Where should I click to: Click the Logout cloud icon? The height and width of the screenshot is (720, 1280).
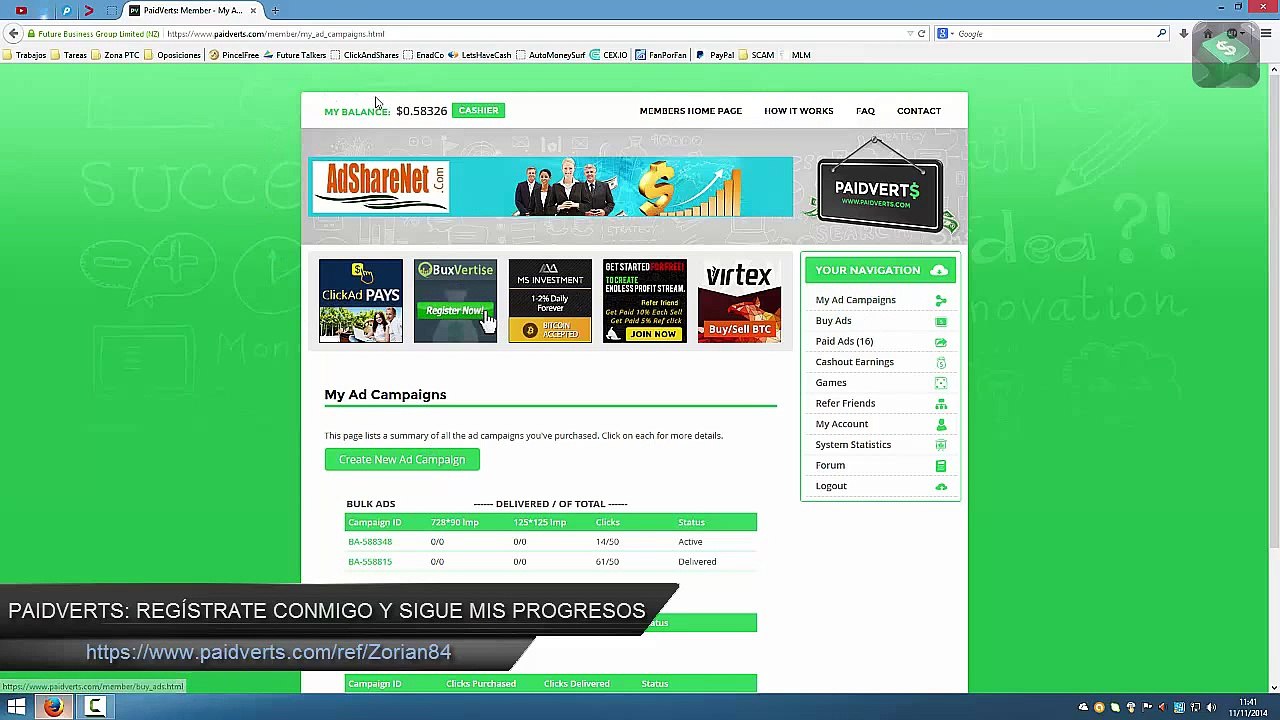point(940,486)
